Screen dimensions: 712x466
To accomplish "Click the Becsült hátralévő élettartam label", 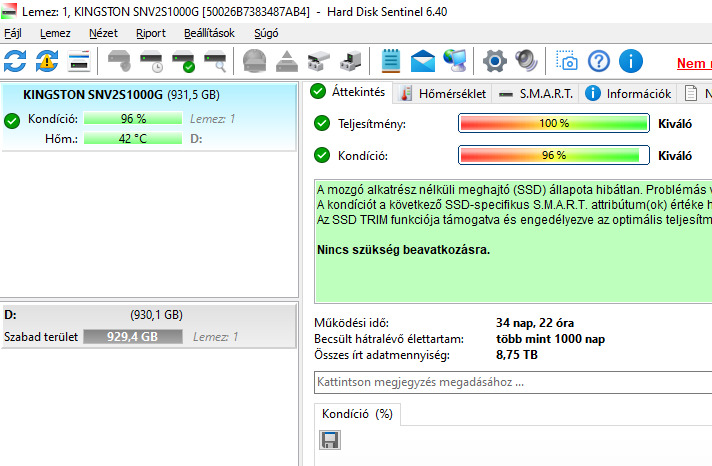I will (389, 339).
